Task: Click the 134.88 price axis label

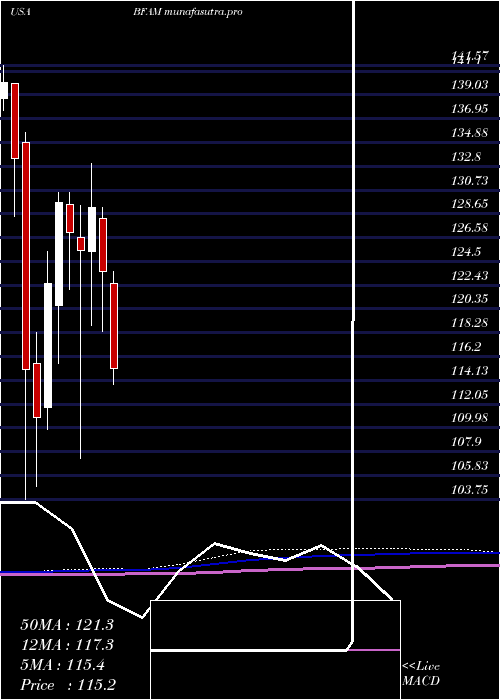Action: (x=470, y=133)
